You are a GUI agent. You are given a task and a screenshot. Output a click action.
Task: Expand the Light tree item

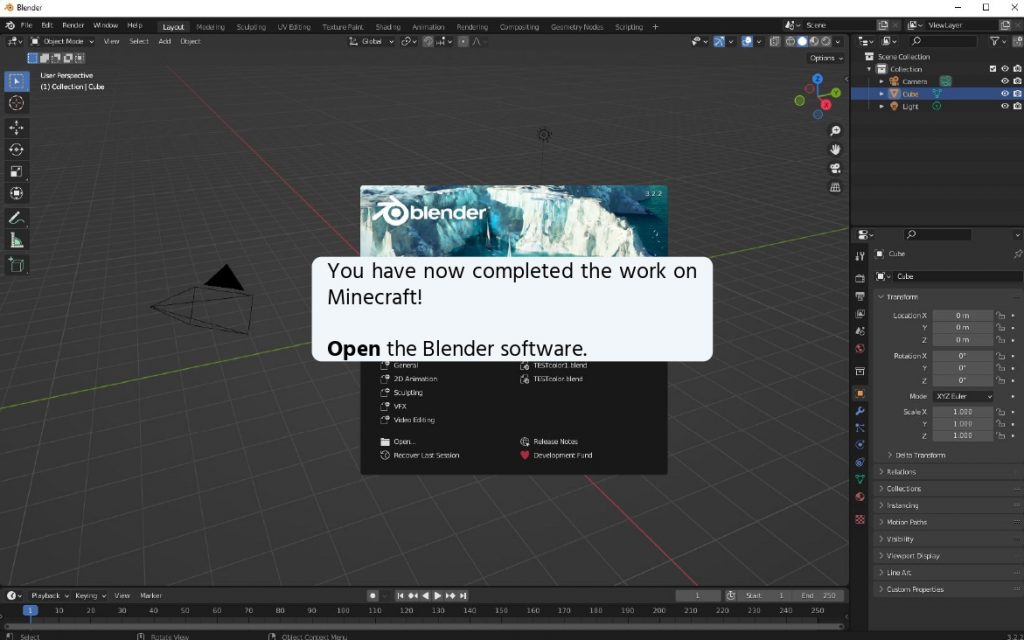coord(881,106)
